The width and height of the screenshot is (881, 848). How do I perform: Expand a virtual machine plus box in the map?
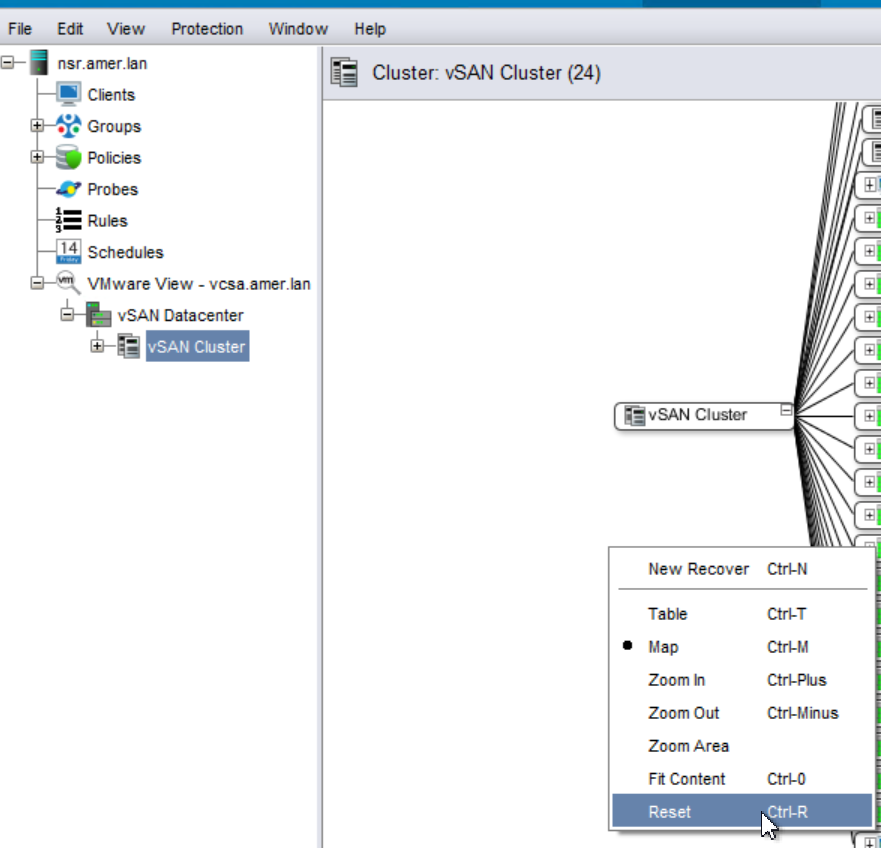[871, 185]
